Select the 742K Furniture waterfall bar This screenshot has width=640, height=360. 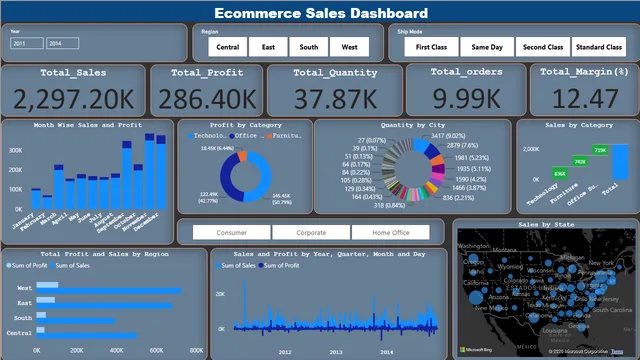[x=580, y=162]
